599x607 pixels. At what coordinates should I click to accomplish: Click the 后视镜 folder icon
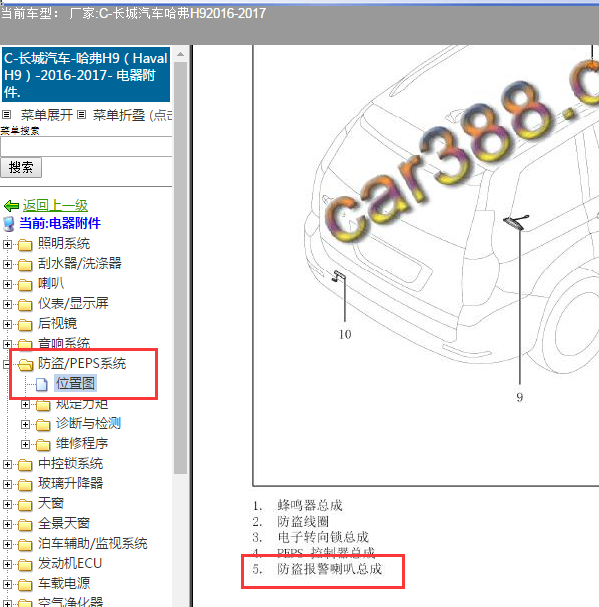pyautogui.click(x=25, y=325)
